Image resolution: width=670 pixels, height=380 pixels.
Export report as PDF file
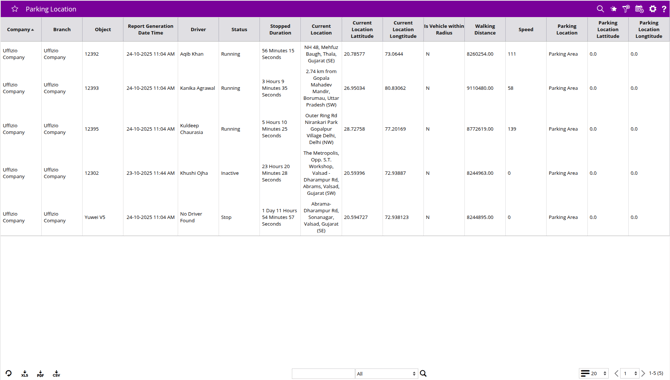click(41, 374)
